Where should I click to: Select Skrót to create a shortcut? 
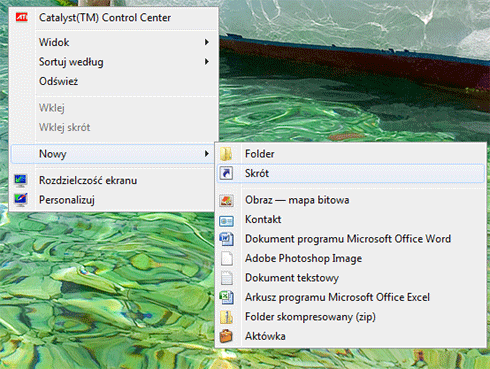point(351,173)
